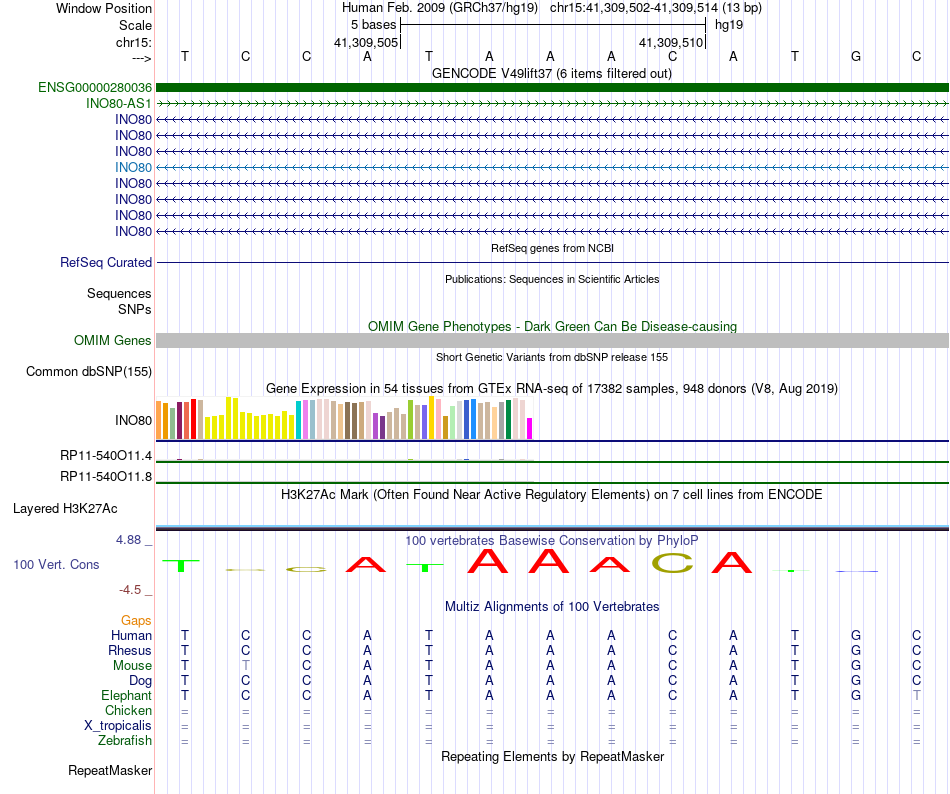
Task: Click the 4.88 PhyloP upper scale value
Action: (x=128, y=540)
